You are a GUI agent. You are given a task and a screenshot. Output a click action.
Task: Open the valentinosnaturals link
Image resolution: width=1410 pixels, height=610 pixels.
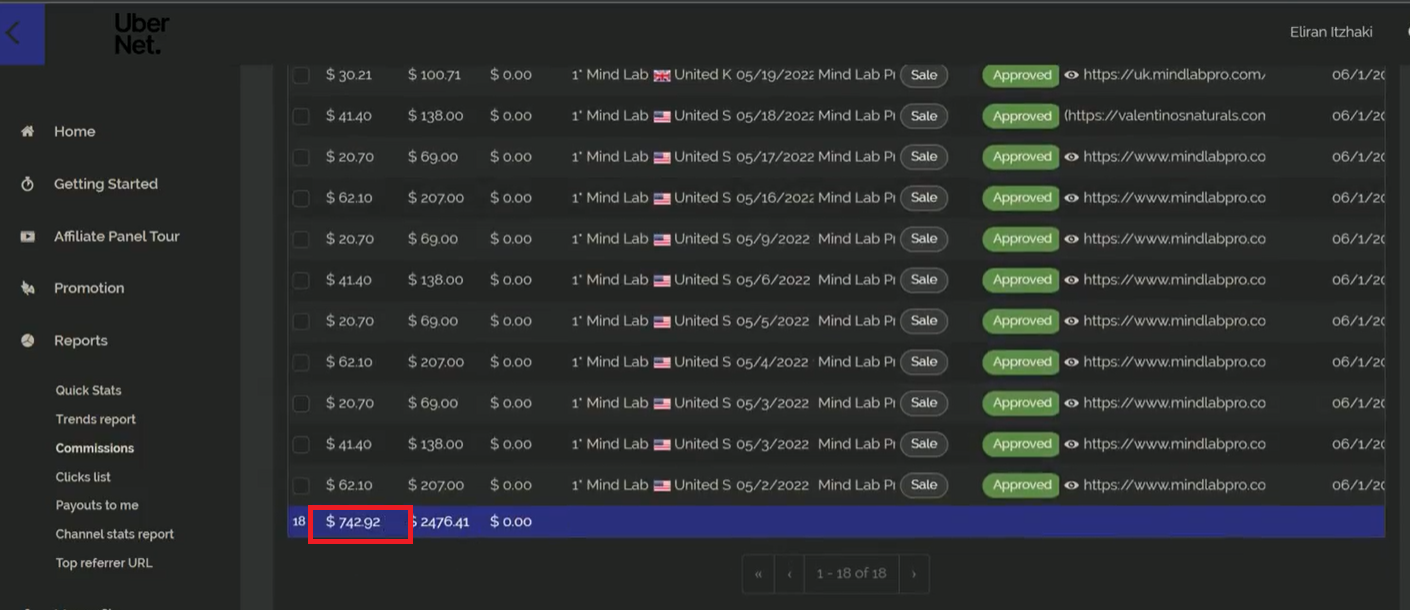coord(1165,116)
